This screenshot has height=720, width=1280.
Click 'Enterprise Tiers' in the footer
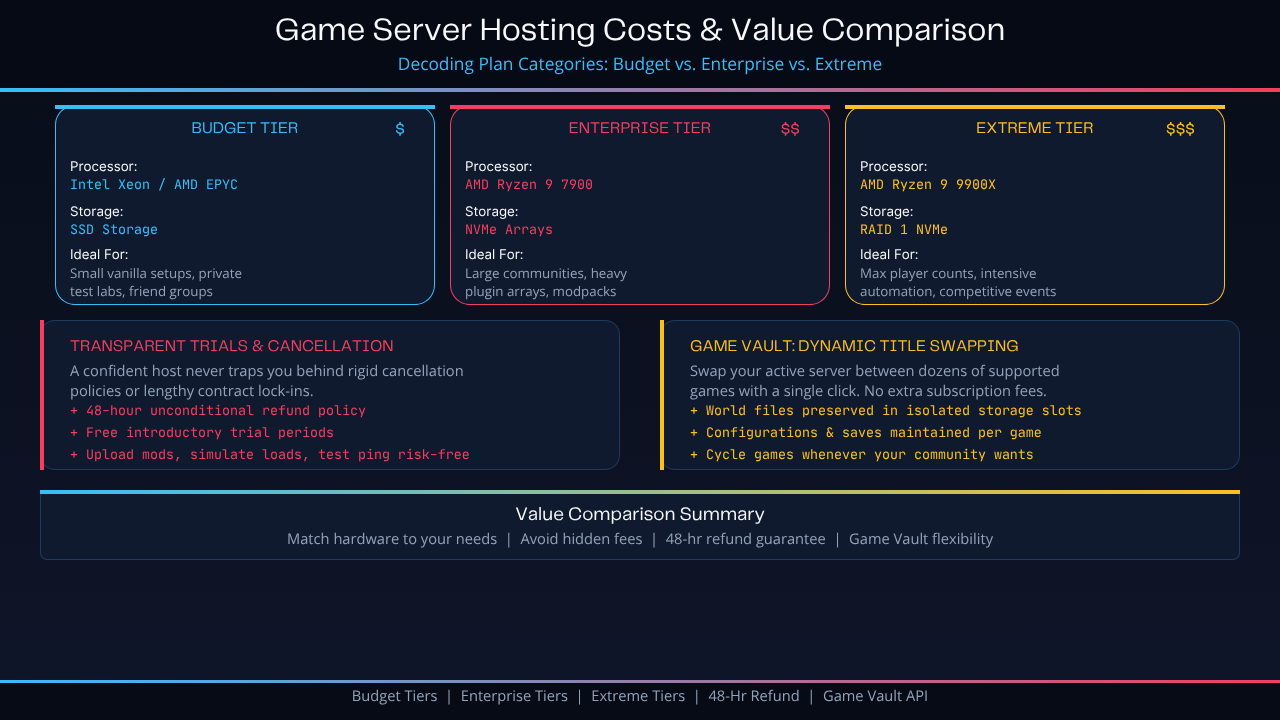click(514, 696)
